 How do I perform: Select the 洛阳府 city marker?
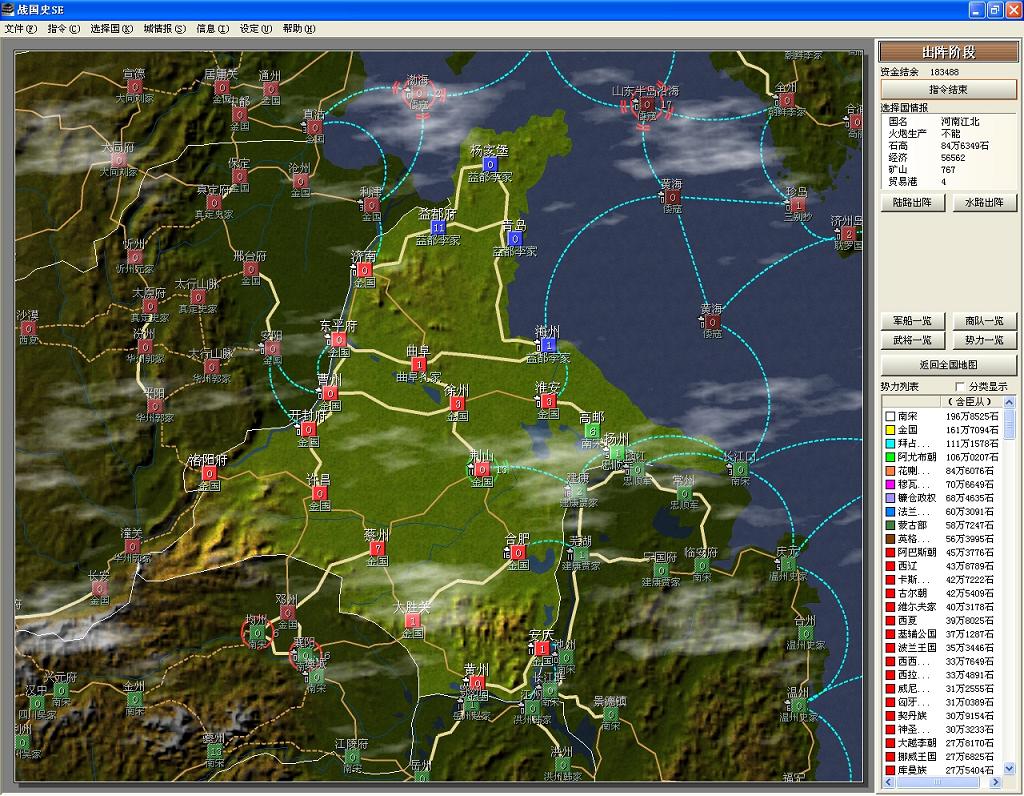(209, 474)
